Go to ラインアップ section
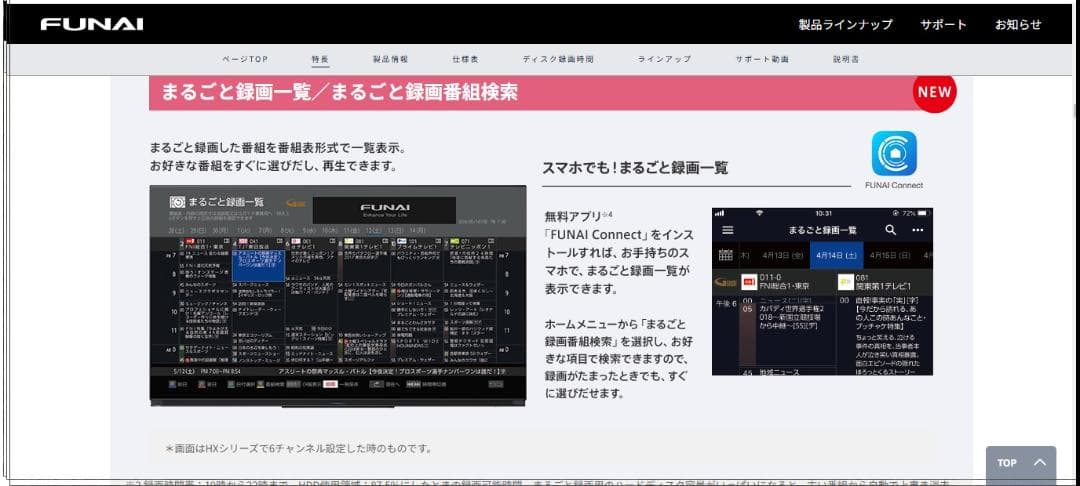The image size is (1080, 486). [664, 59]
